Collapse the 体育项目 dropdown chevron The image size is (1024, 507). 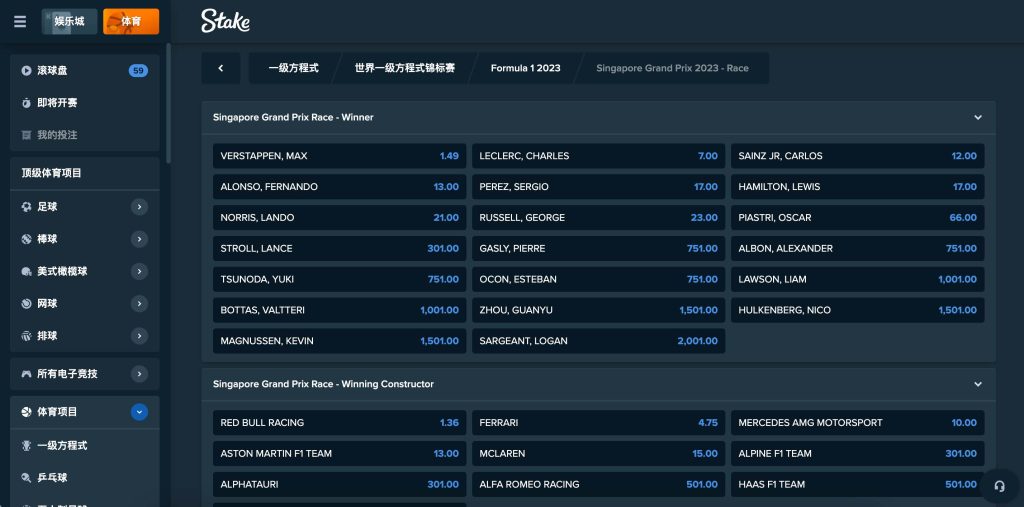tap(139, 412)
